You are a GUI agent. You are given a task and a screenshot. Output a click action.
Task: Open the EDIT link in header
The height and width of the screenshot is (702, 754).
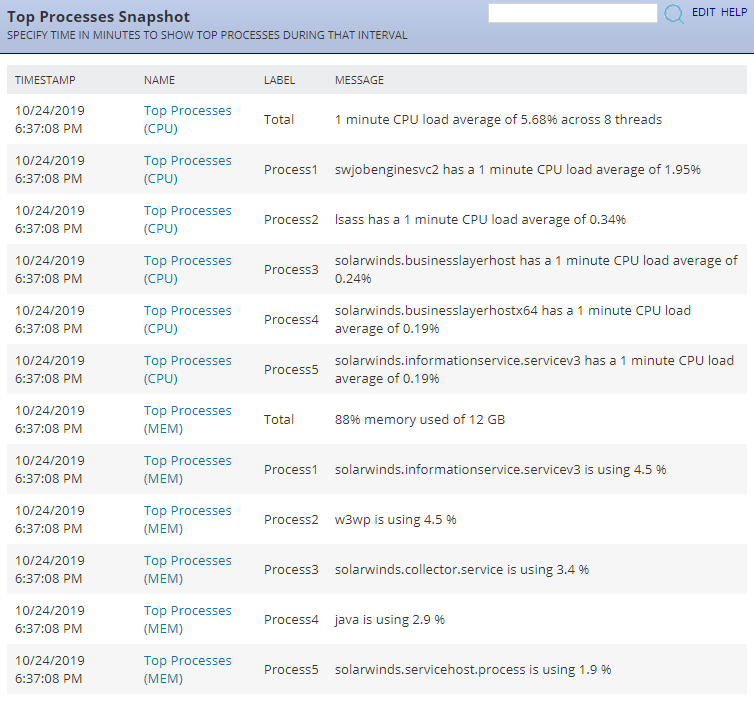[704, 13]
